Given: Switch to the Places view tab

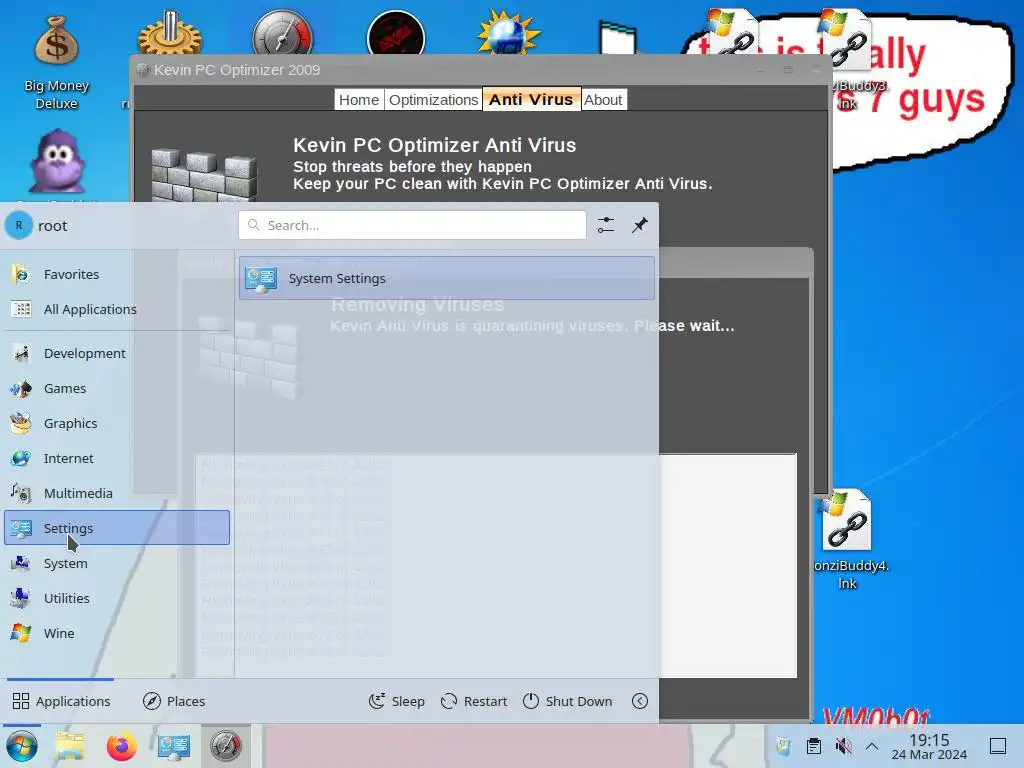Looking at the screenshot, I should [174, 701].
